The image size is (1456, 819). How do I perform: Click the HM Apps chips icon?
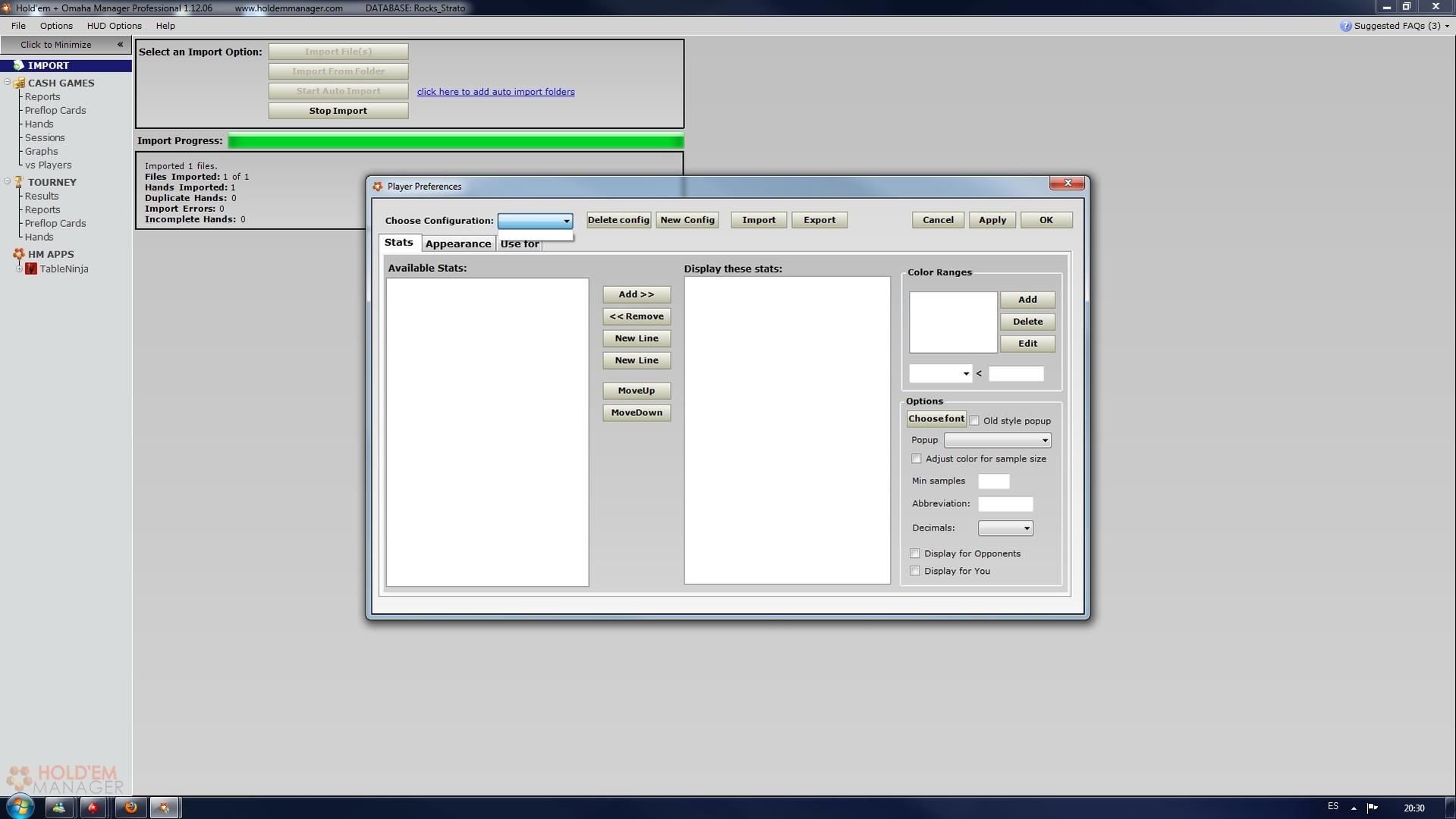point(19,254)
